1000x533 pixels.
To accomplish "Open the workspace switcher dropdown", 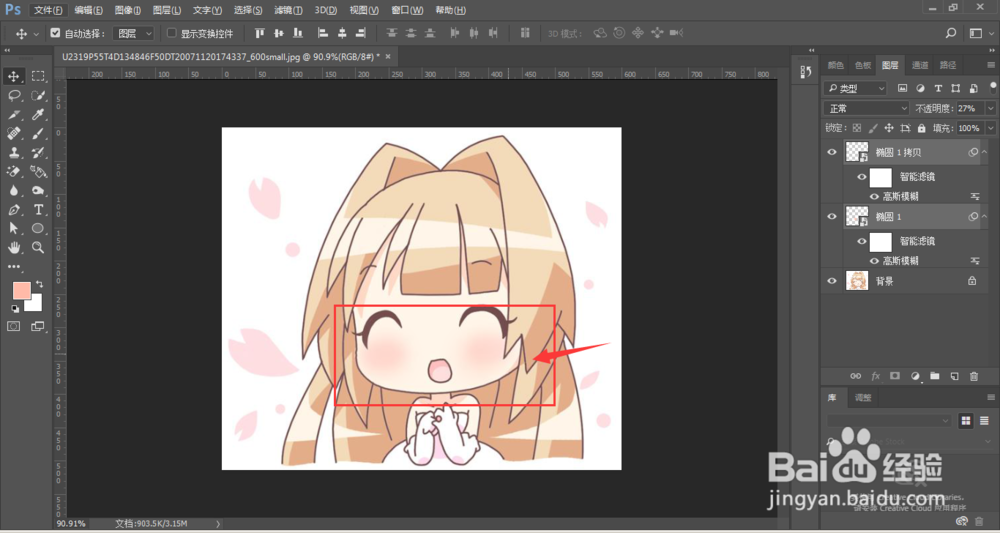I will tap(980, 33).
